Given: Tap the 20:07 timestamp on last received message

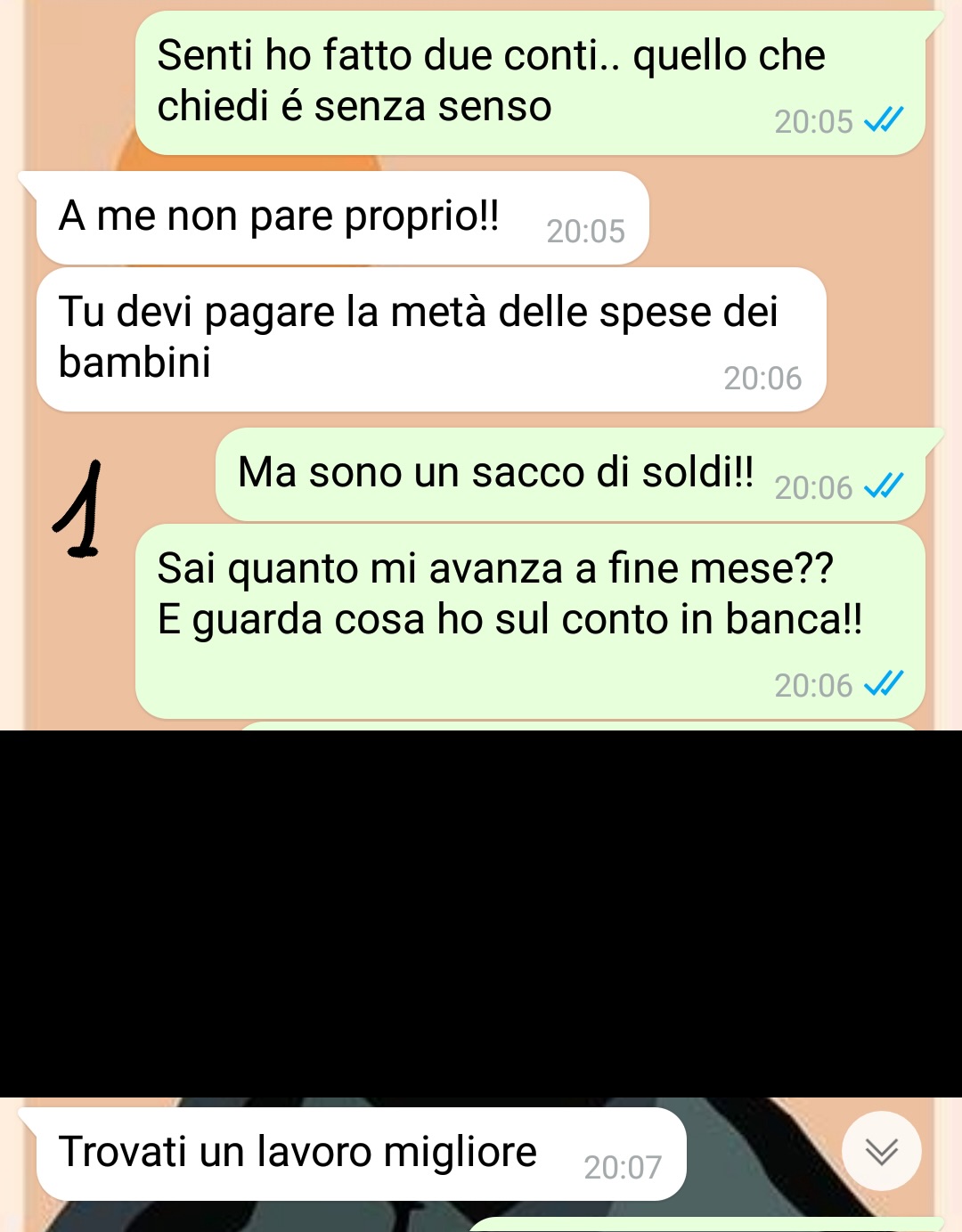Looking at the screenshot, I should coord(623,1167).
